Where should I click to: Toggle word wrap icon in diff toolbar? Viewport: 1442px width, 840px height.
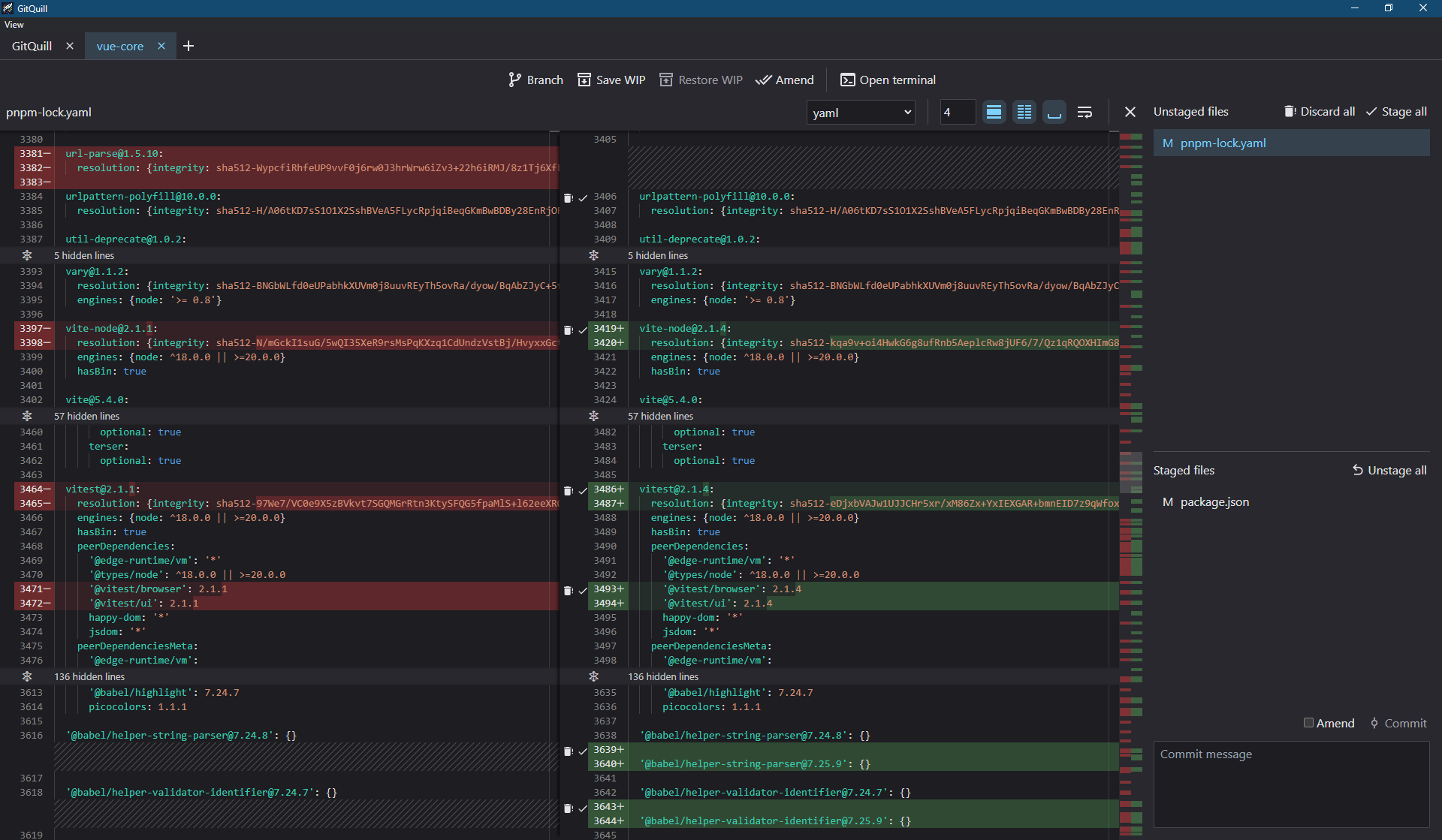pyautogui.click(x=1085, y=113)
